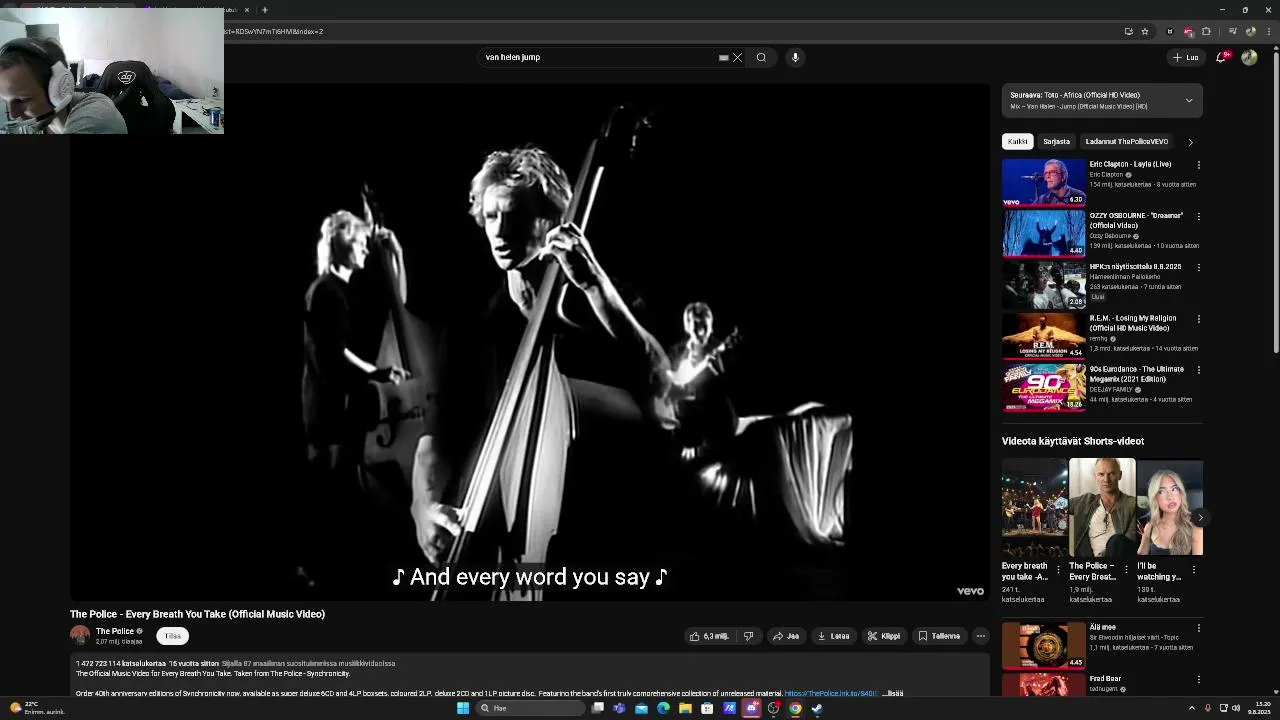This screenshot has width=1280, height=720.
Task: Expand description with ...lisää
Action: click(x=893, y=693)
